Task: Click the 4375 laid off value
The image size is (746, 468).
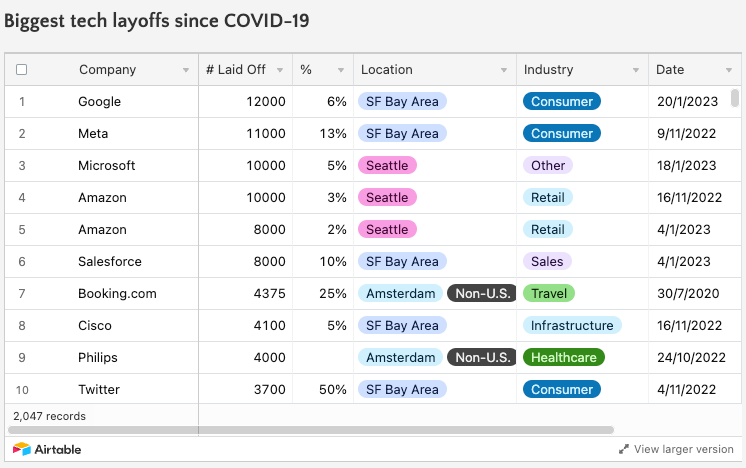Action: tap(269, 293)
